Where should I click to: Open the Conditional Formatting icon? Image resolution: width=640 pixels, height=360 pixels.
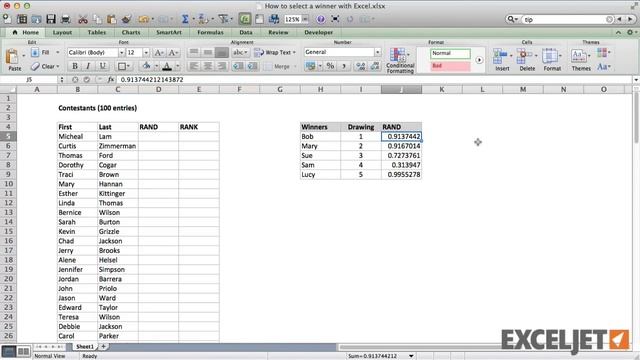click(399, 55)
